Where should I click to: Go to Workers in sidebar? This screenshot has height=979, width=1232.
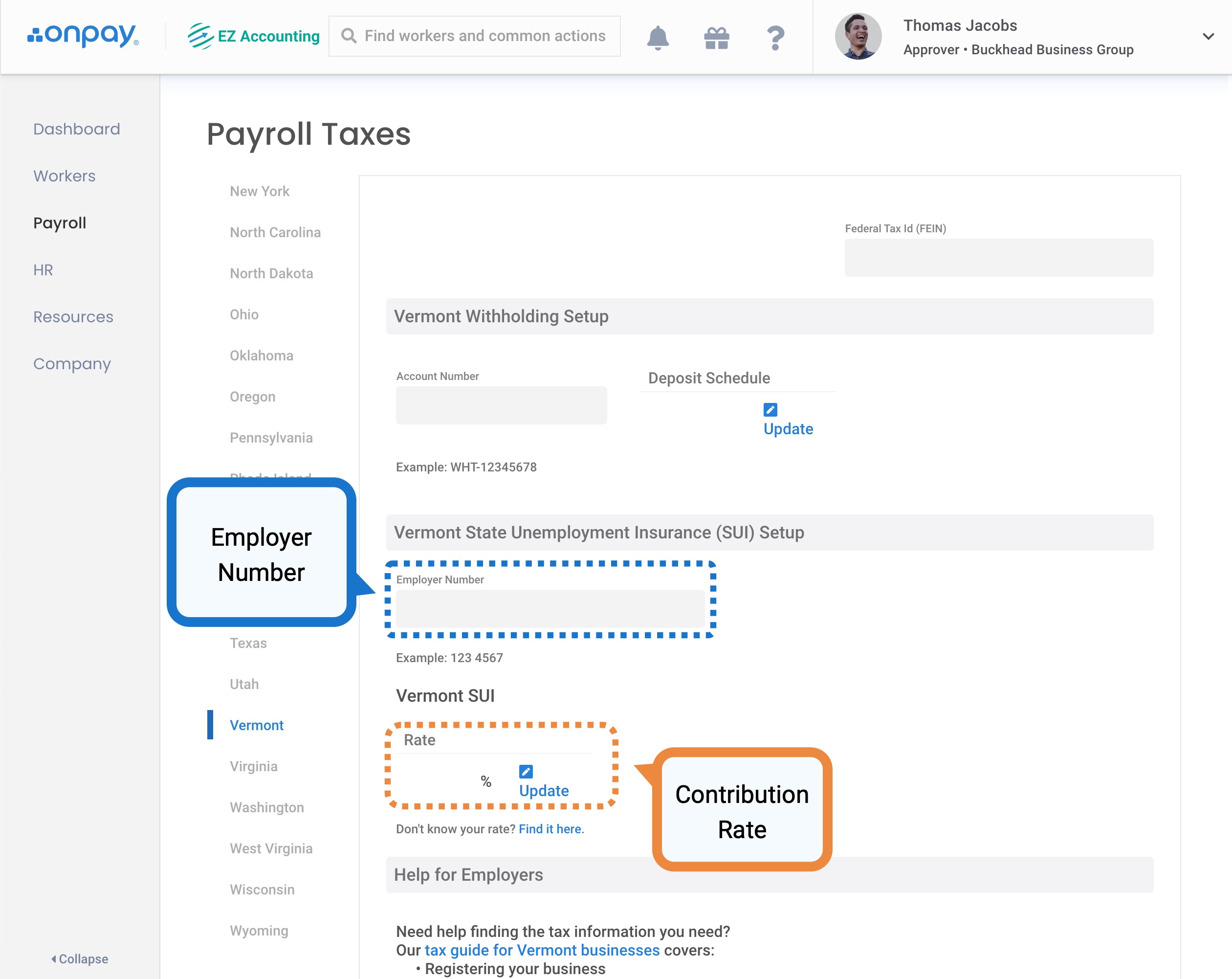point(64,176)
